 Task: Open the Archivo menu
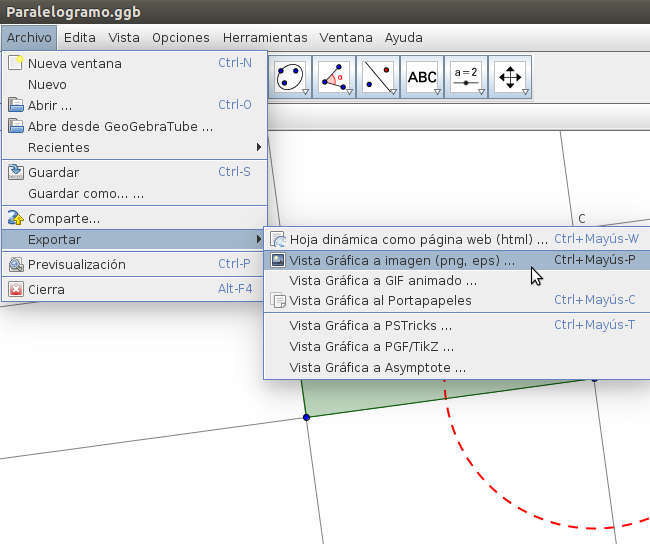[29, 38]
